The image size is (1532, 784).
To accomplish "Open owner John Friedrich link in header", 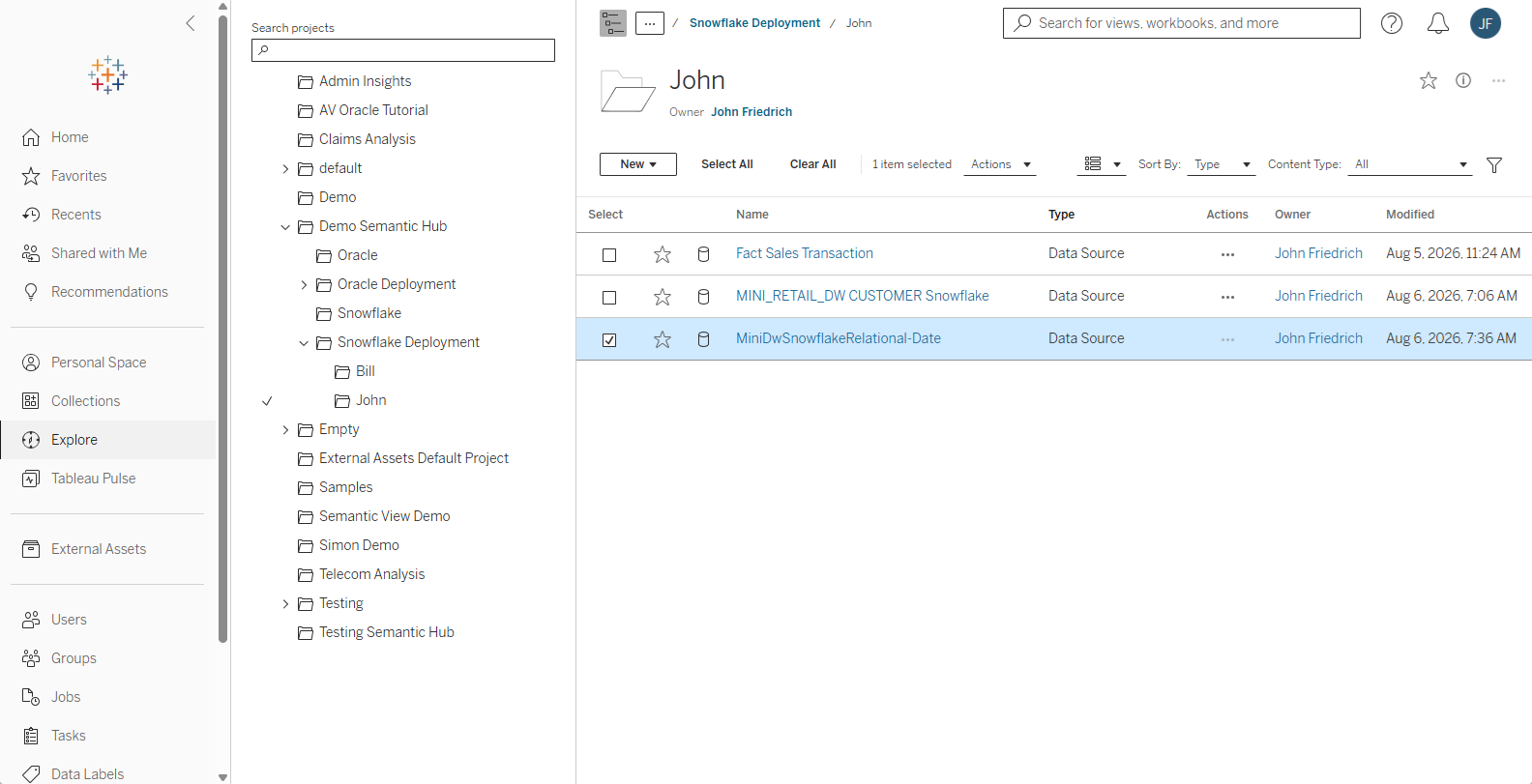I will click(751, 112).
